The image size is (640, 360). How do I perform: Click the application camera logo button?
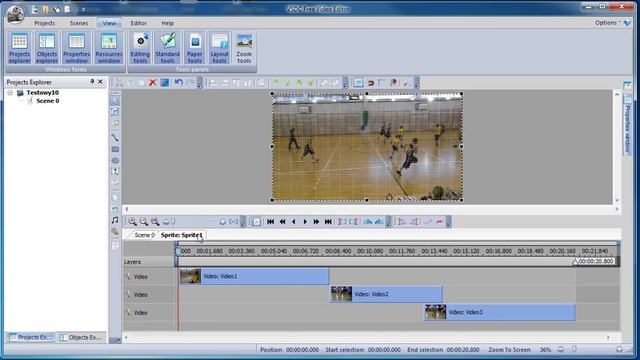16,14
